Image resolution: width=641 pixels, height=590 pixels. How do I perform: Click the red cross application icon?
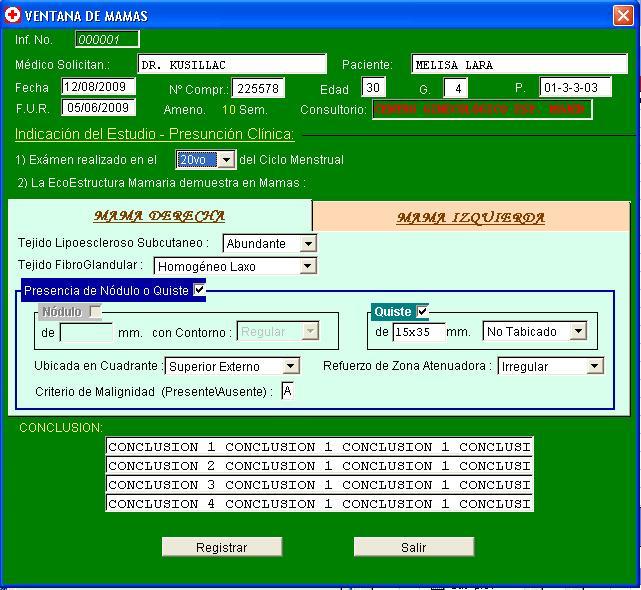pos(12,15)
